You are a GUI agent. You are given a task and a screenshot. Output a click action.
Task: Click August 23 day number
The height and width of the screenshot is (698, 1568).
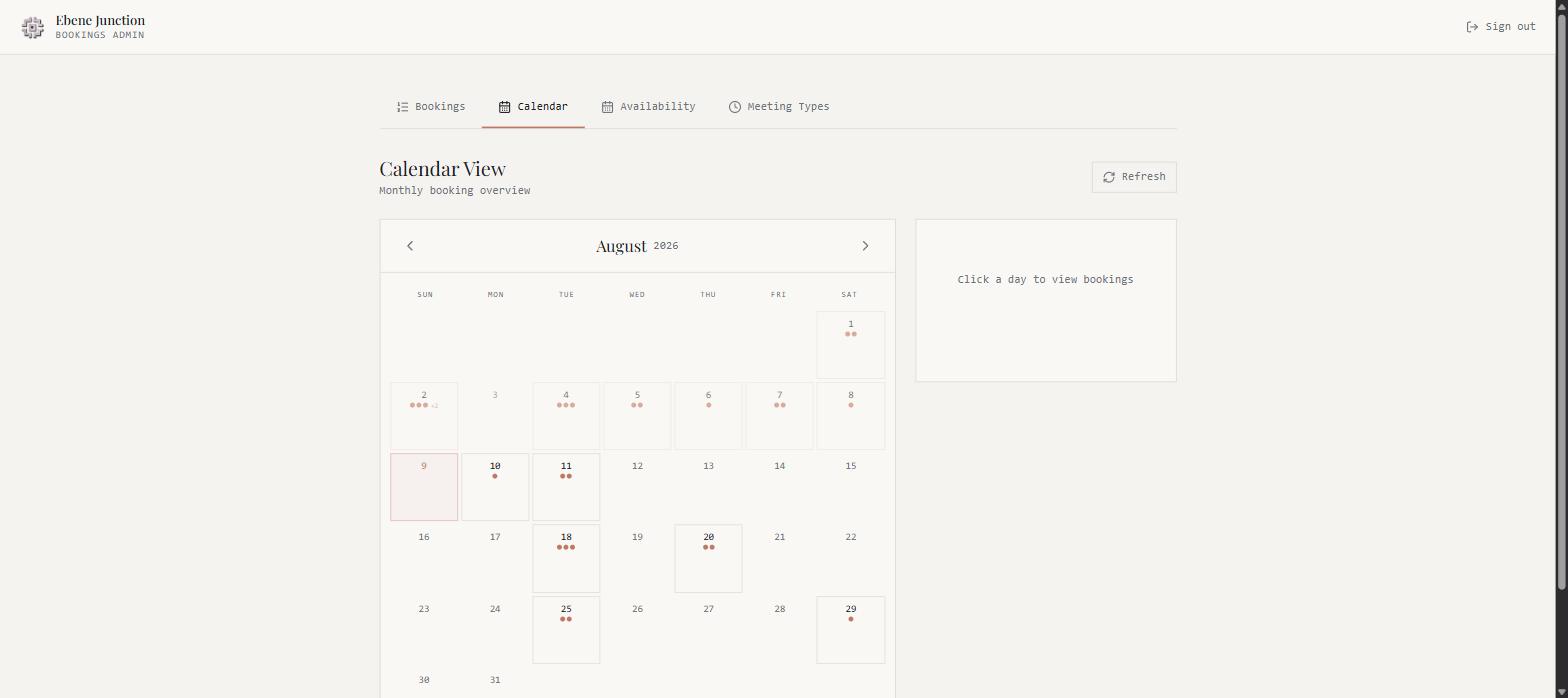424,609
